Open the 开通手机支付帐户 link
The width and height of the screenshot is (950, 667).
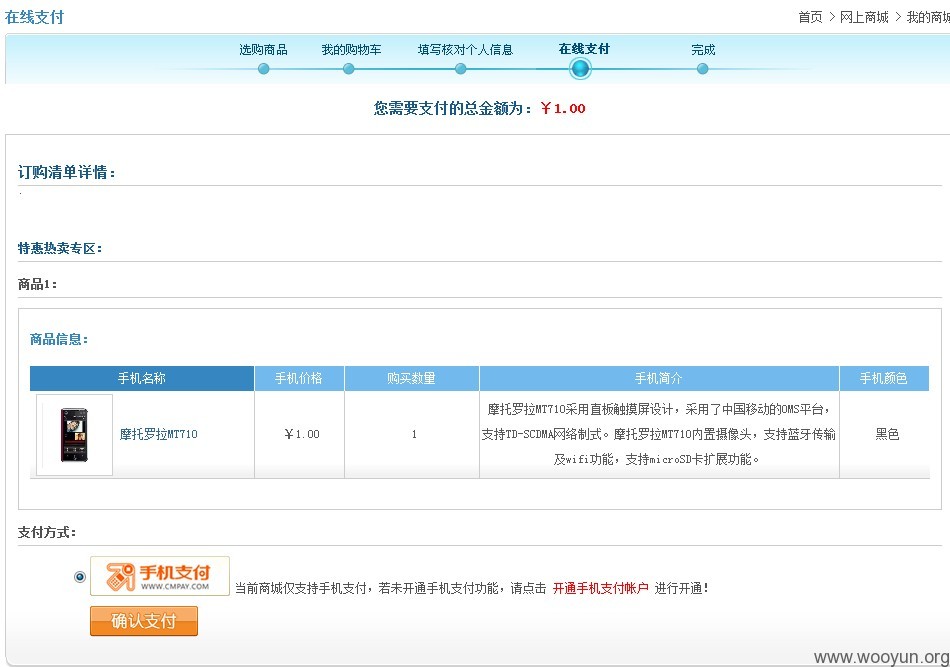tap(600, 588)
